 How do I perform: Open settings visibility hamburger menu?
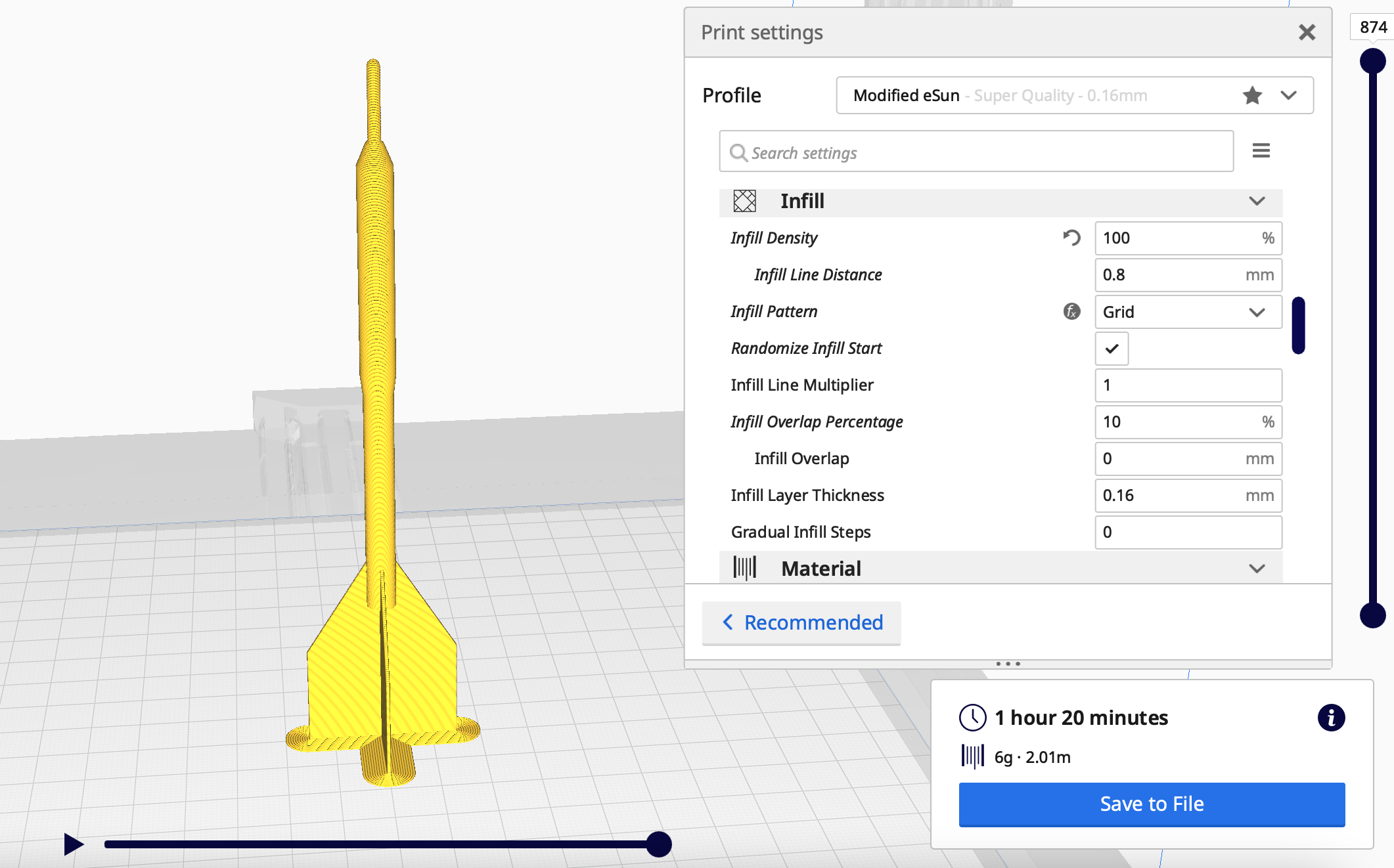point(1261,151)
